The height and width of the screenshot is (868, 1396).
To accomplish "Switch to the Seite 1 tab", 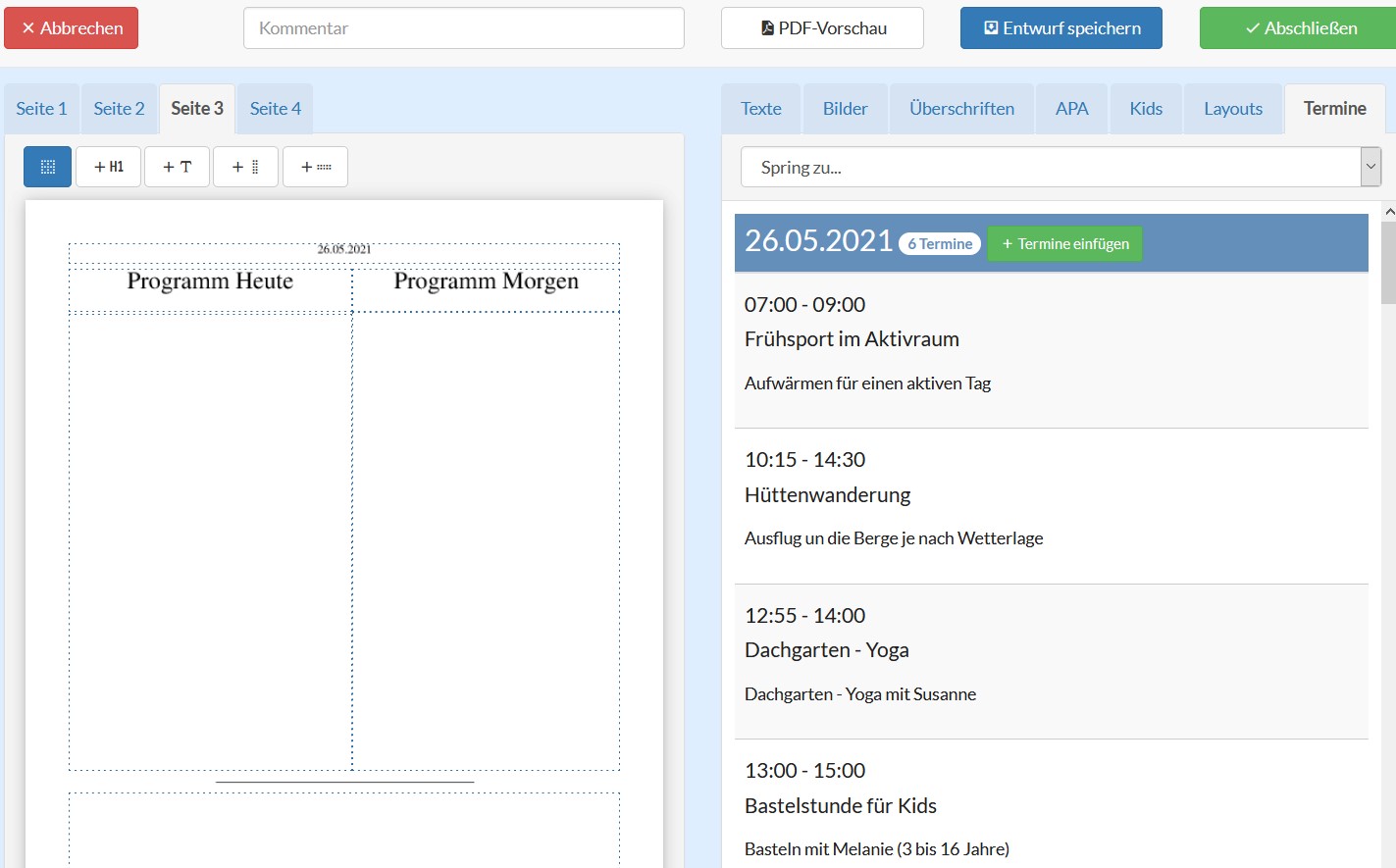I will pos(41,109).
